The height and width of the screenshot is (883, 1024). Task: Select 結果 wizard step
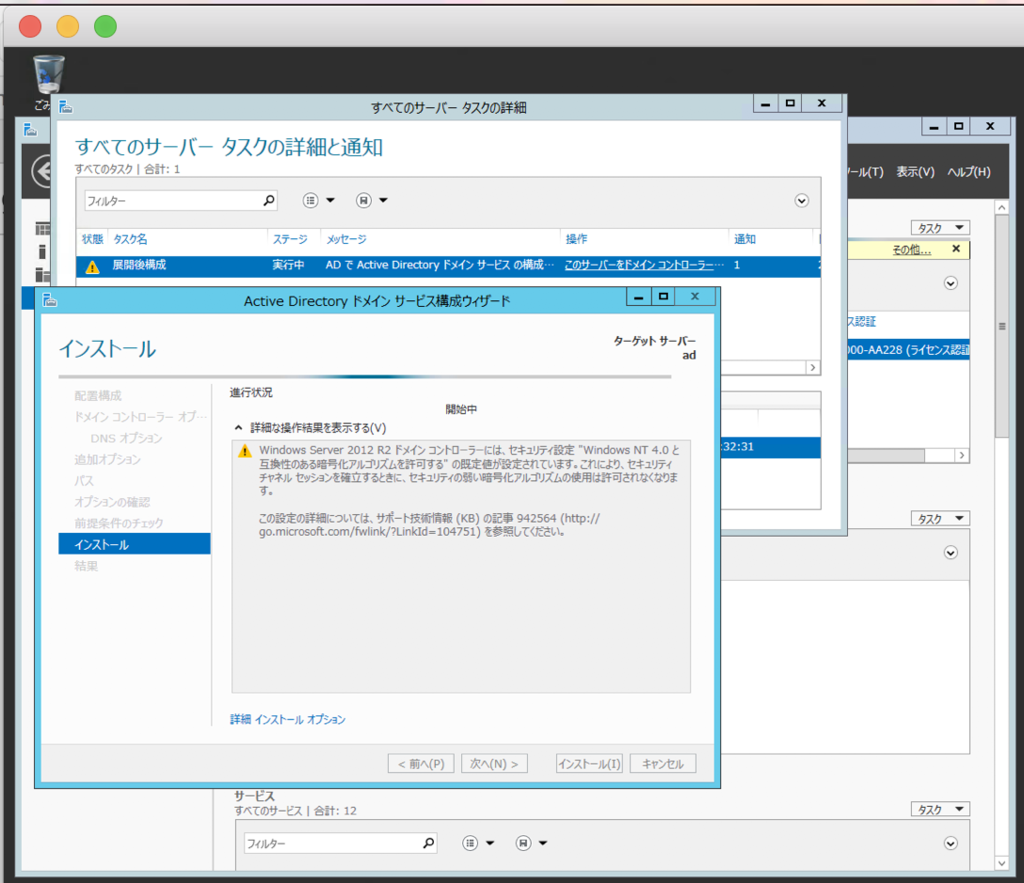[x=86, y=566]
